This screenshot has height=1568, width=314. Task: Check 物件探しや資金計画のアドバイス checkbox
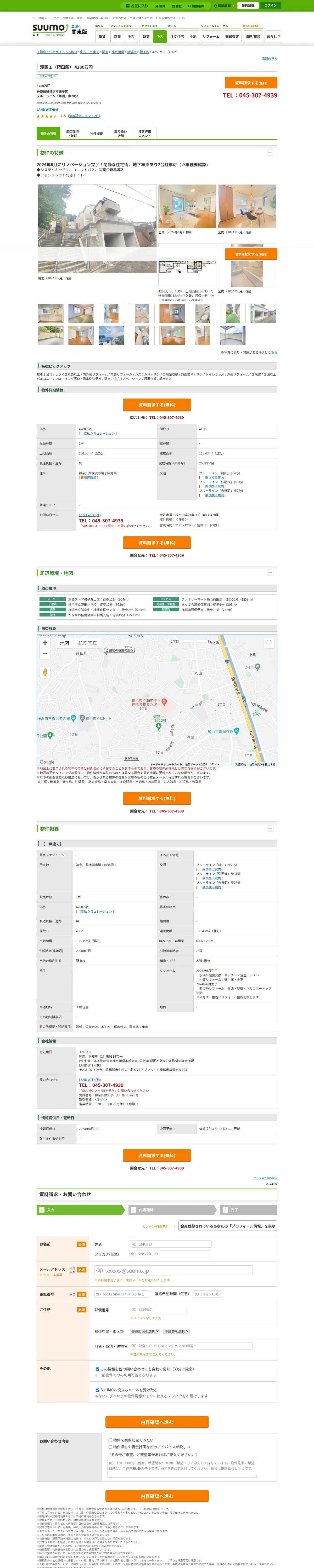(x=110, y=1447)
